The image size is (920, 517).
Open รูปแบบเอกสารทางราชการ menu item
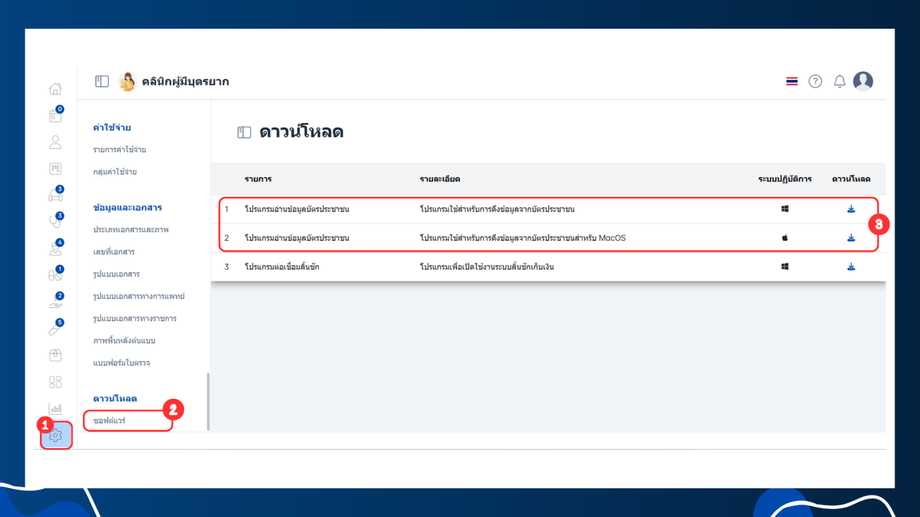coord(135,319)
